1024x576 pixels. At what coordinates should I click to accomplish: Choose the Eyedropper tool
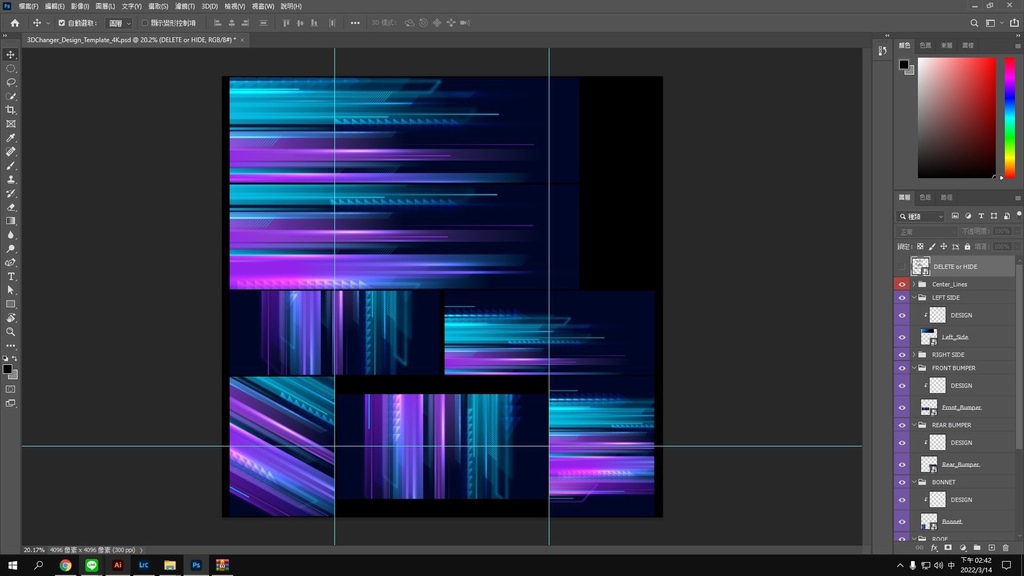click(11, 138)
